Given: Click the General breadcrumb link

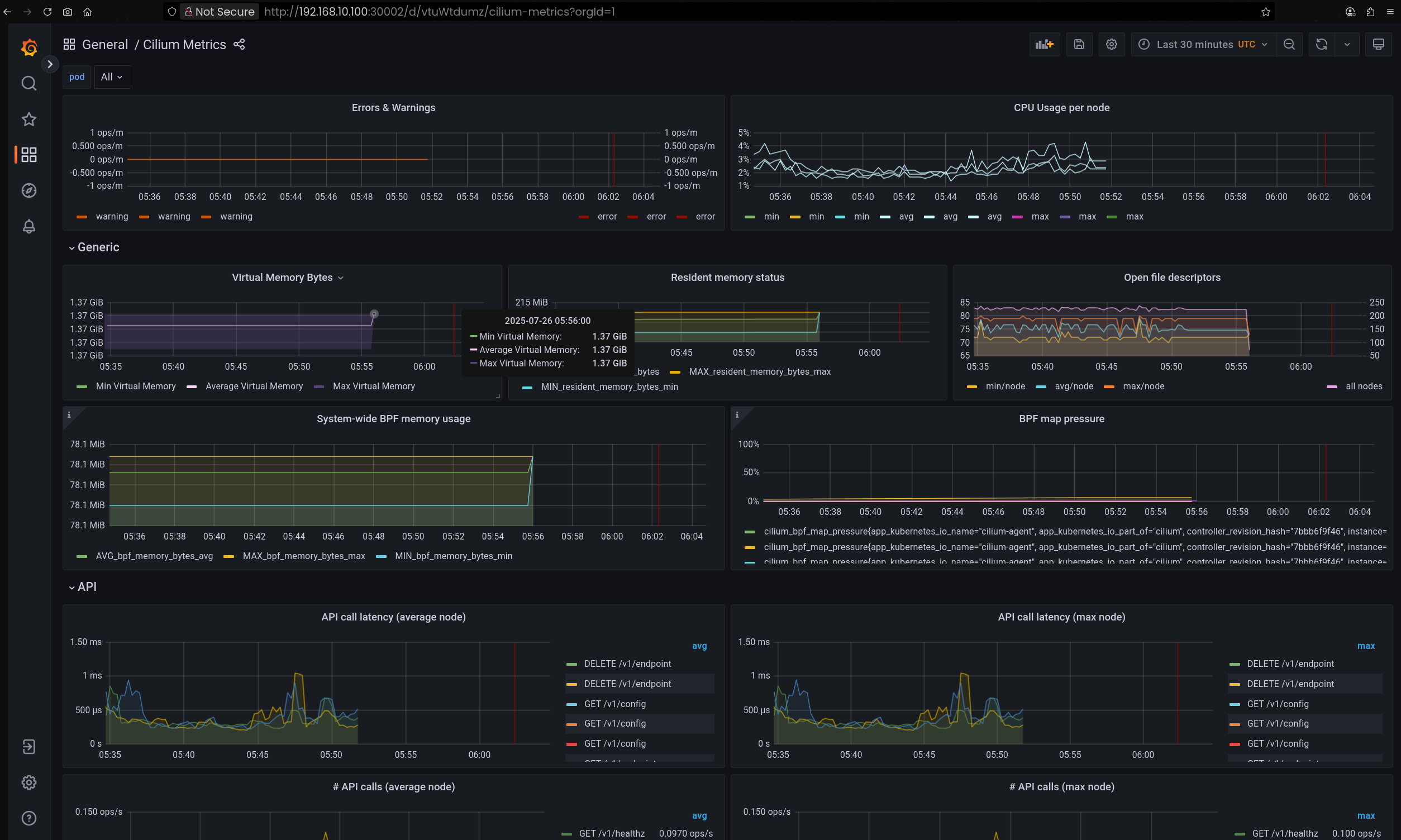Looking at the screenshot, I should pos(104,44).
